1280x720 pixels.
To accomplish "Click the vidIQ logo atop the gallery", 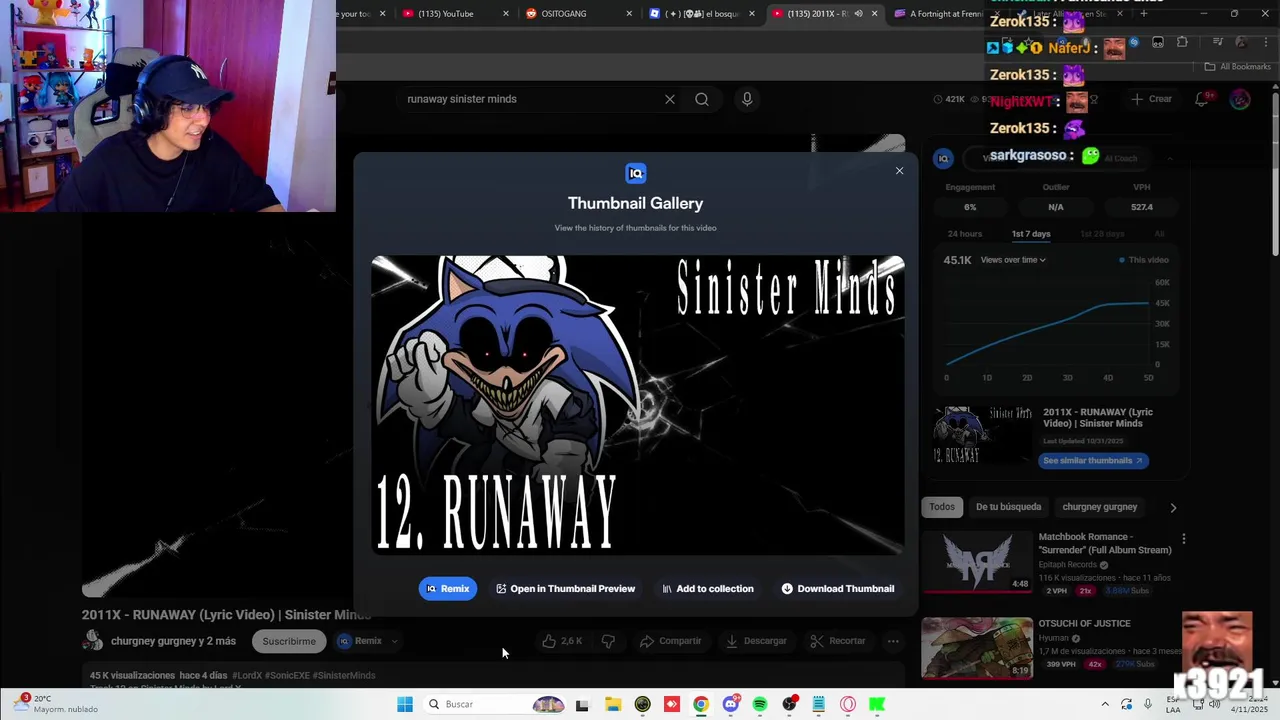I will point(635,173).
